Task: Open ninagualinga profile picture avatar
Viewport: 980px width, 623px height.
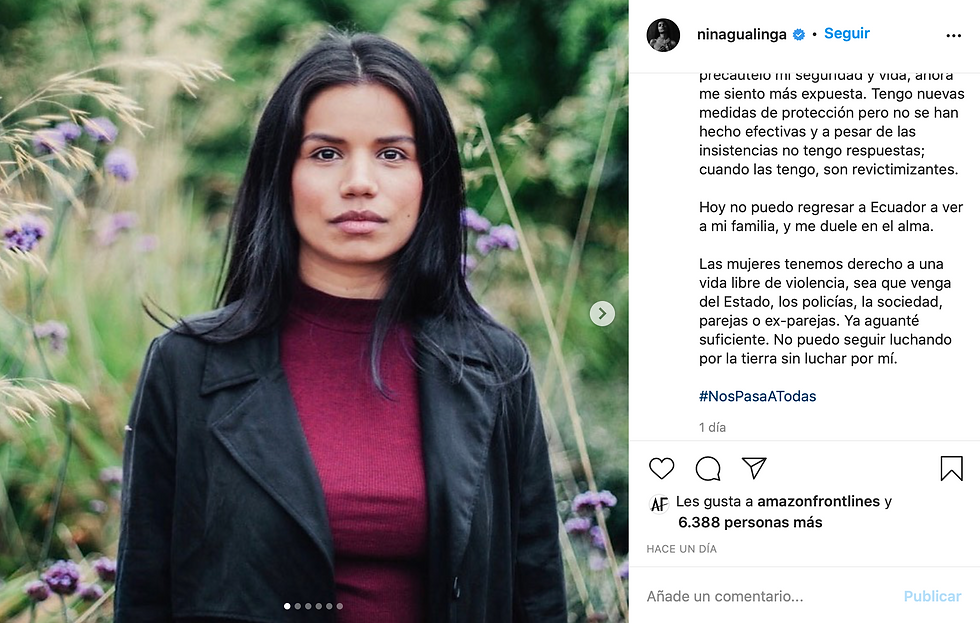Action: point(663,35)
